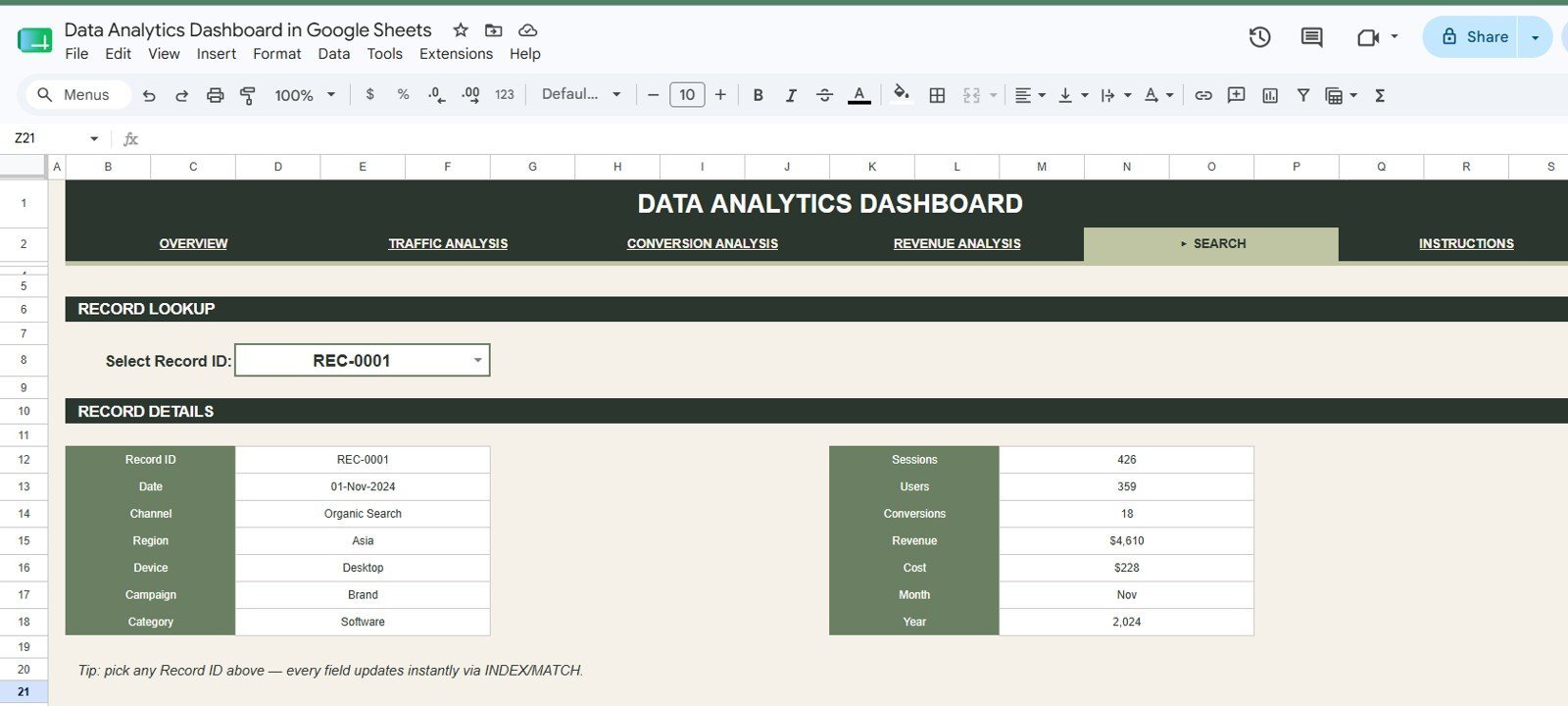The width and height of the screenshot is (1568, 706).
Task: Star the document title
Action: pos(461,30)
